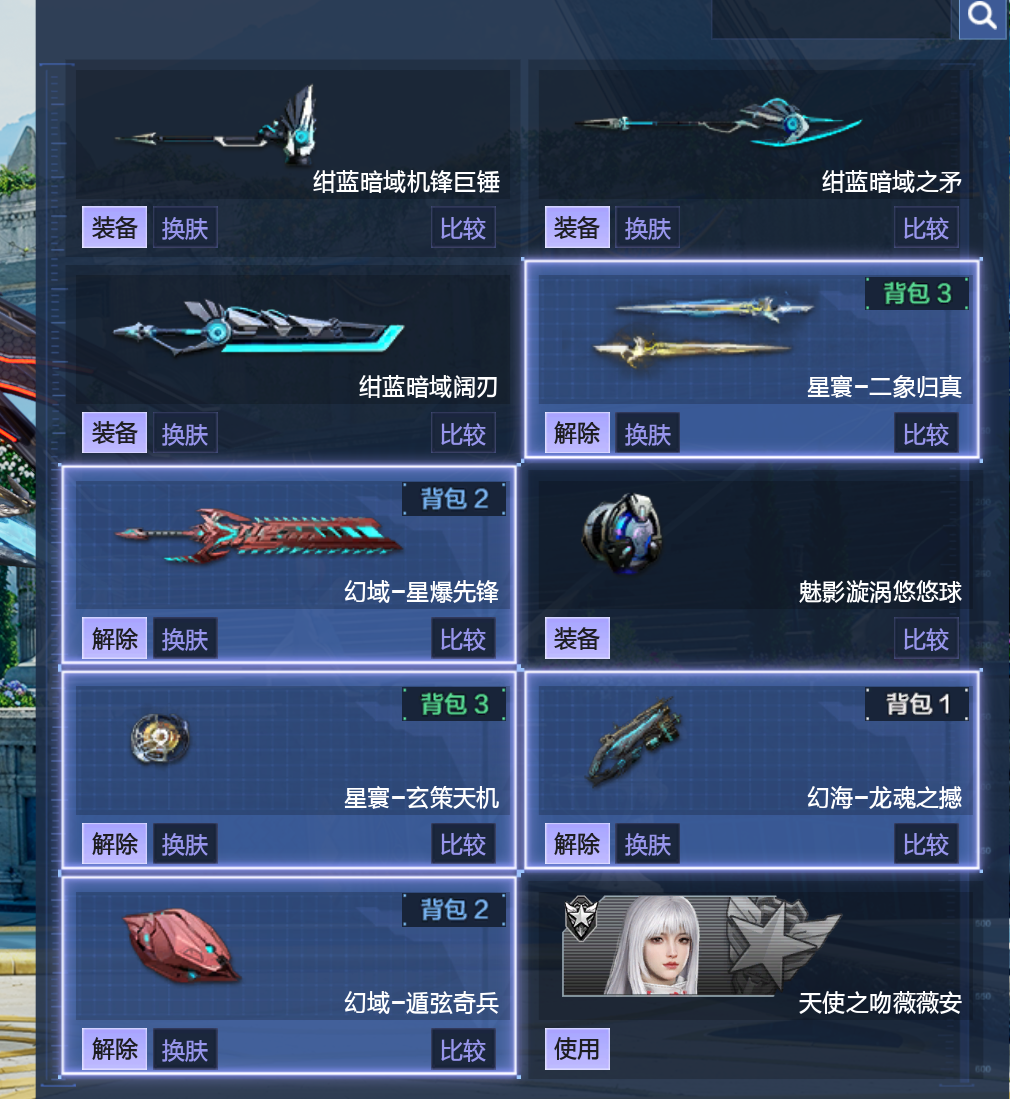The width and height of the screenshot is (1010, 1099).
Task: Select the 星寰-二象归真 dual swords image
Action: point(703,331)
